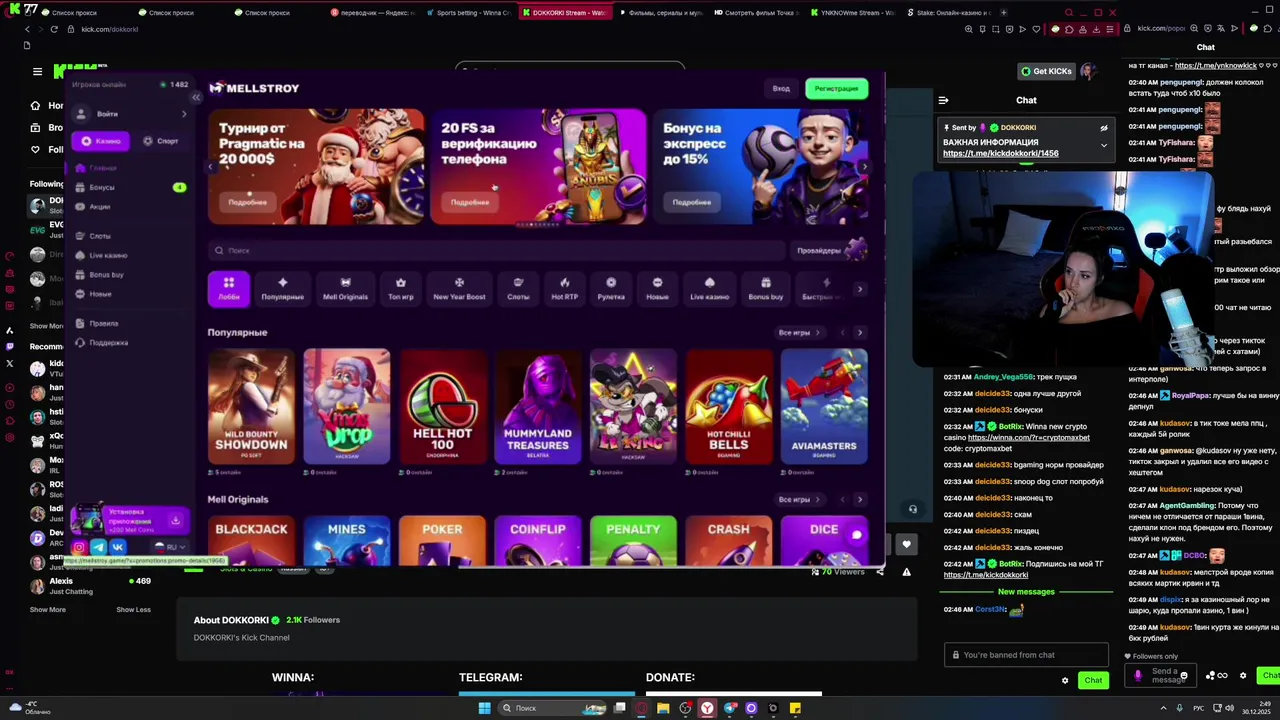The image size is (1280, 720).
Task: Select the Hot RTP category tile
Action: click(564, 288)
